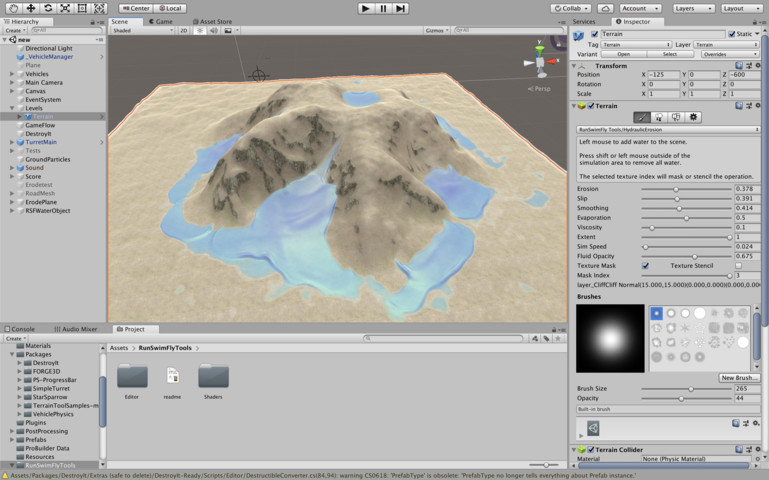Adjust Erosion slider

[x=686, y=189]
